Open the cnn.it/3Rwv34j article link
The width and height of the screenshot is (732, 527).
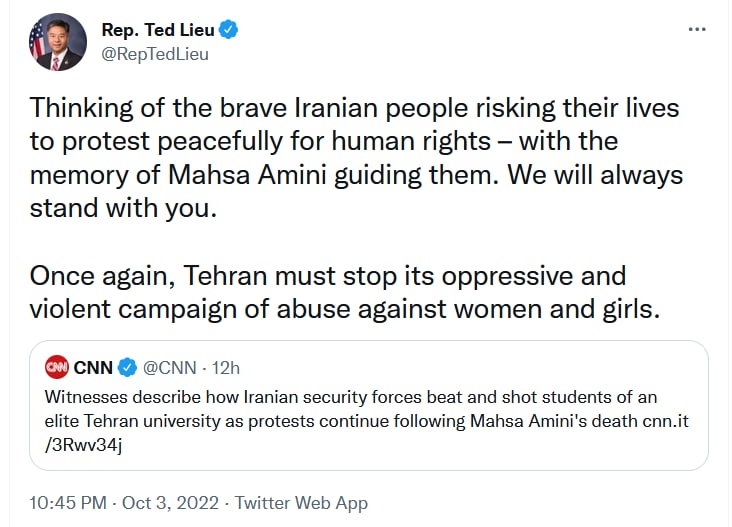(664, 421)
